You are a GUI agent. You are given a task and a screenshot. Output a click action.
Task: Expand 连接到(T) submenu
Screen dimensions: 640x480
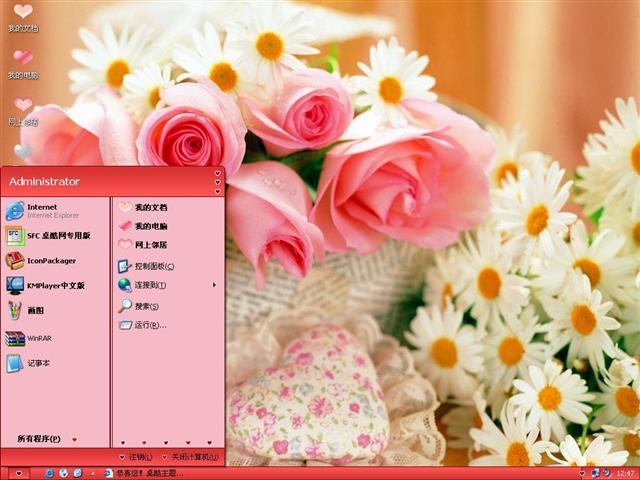(168, 285)
